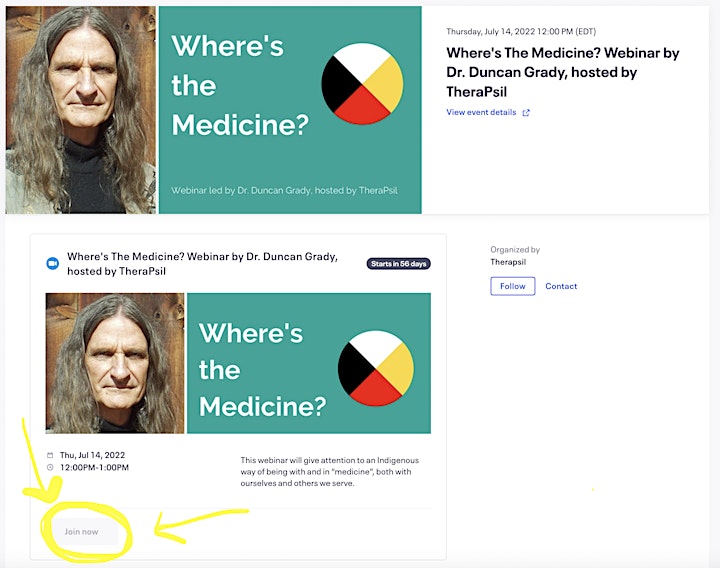This screenshot has width=720, height=568.
Task: Click the clock icon next to 12:00PM-1:00PM
Action: (50, 467)
